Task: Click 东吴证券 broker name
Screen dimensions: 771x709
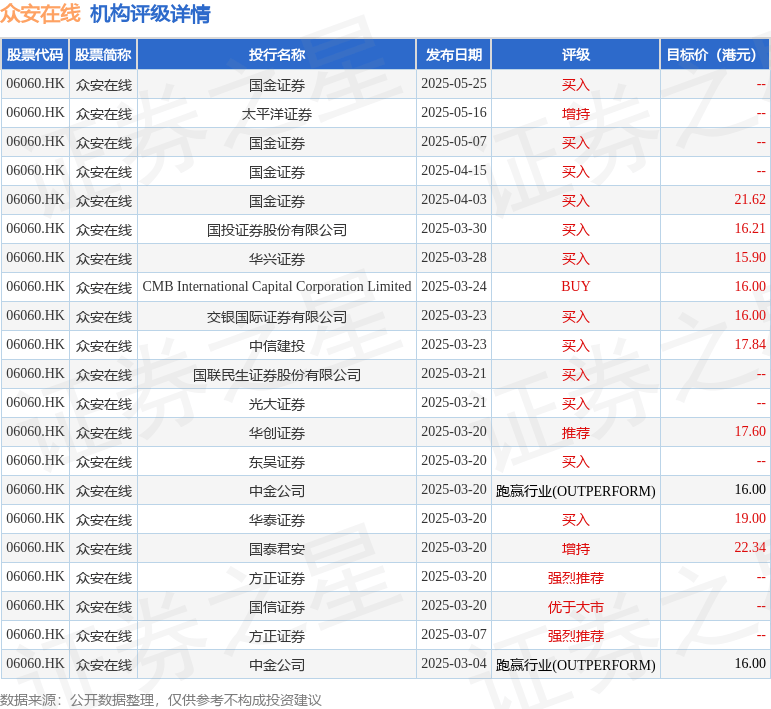Action: (277, 462)
